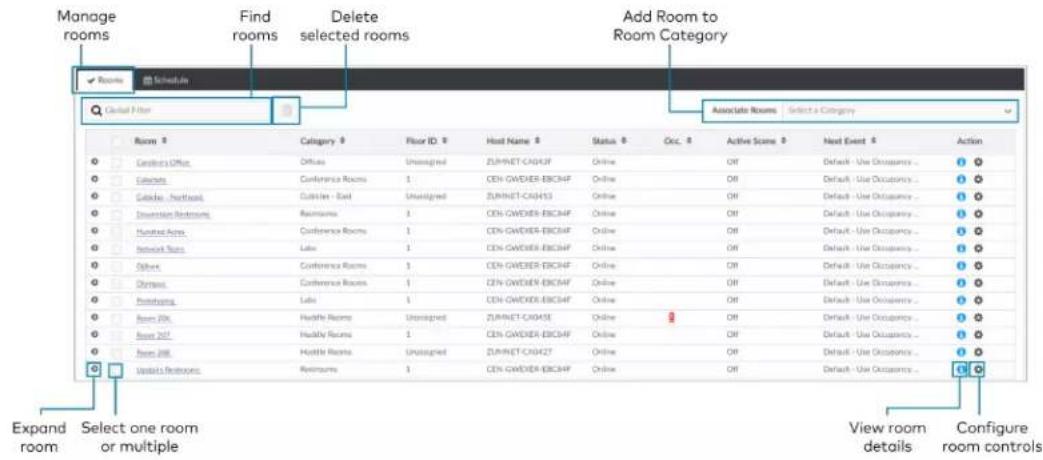Configure controls for Hundred Acres
The image size is (1043, 460).
click(978, 231)
